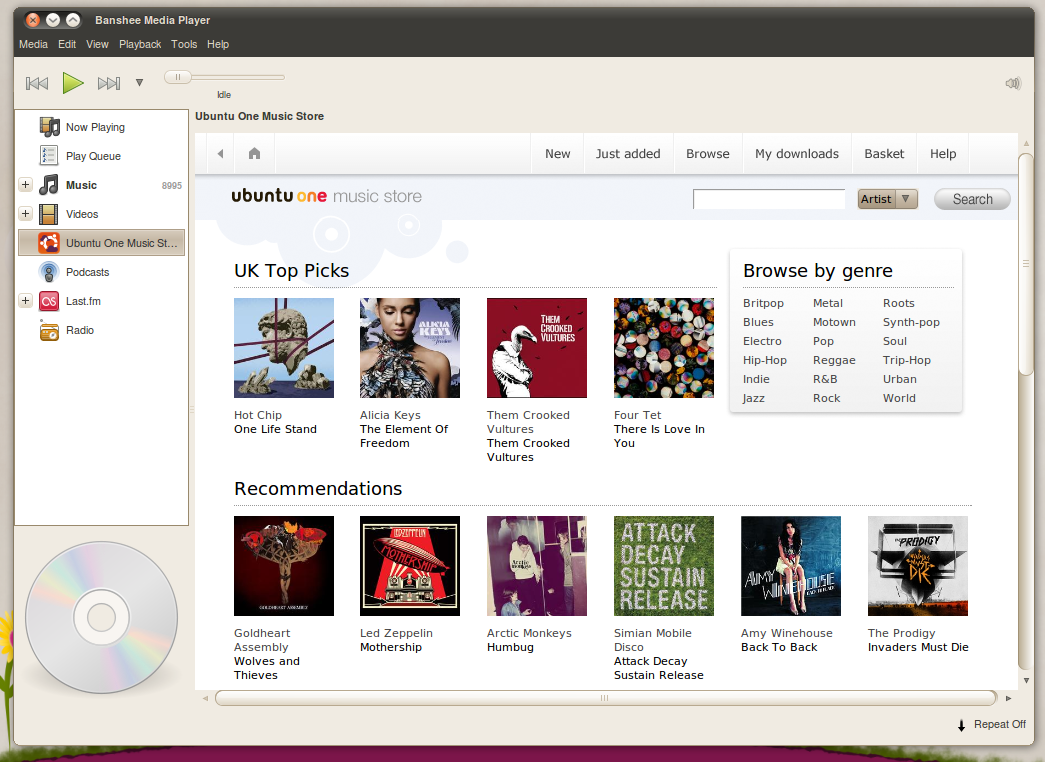Viewport: 1045px width, 762px height.
Task: Open Led Zeppelin Mothership cover
Action: click(x=410, y=566)
